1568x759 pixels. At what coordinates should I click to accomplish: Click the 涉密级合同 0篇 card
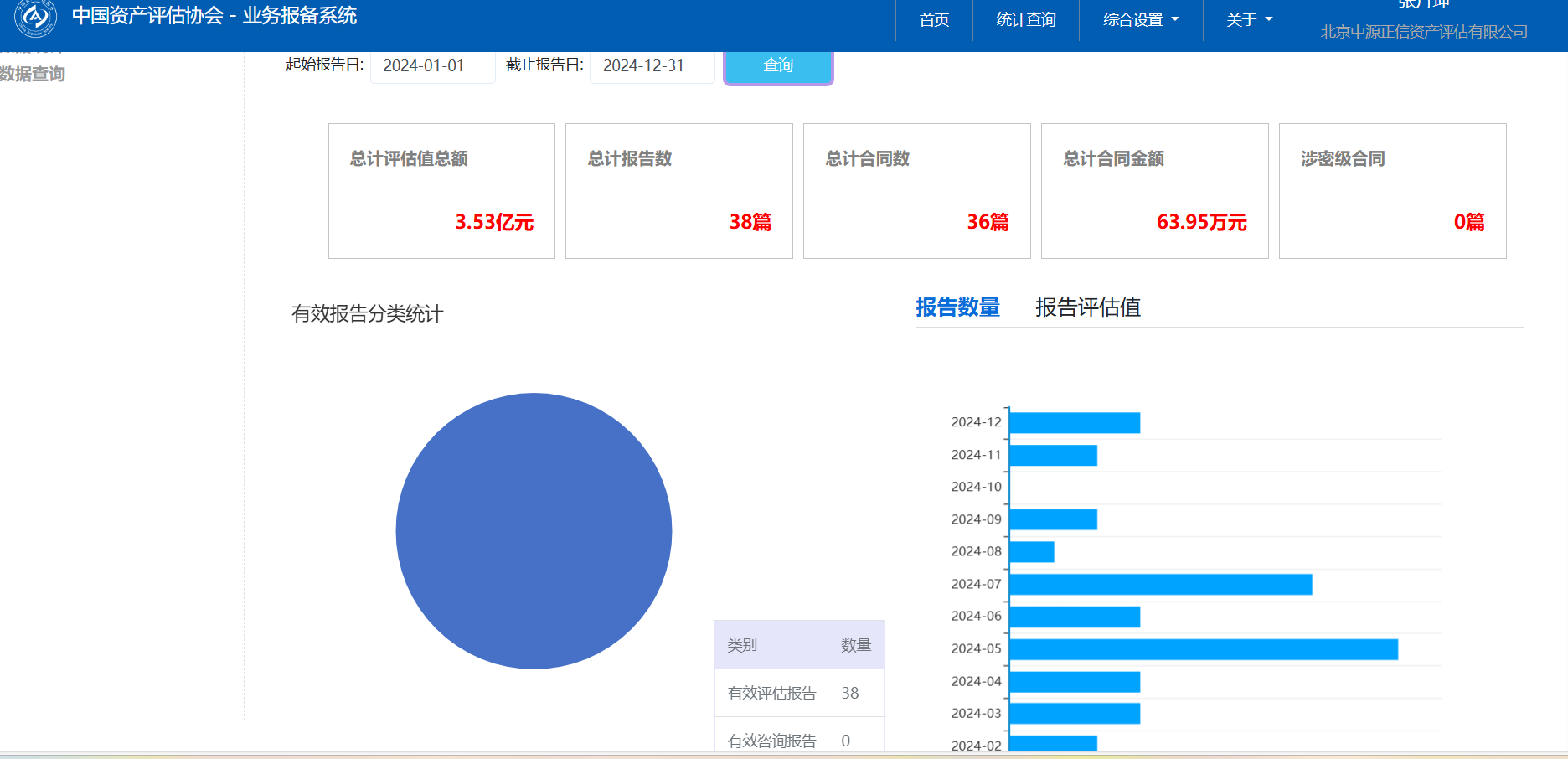[x=1392, y=191]
